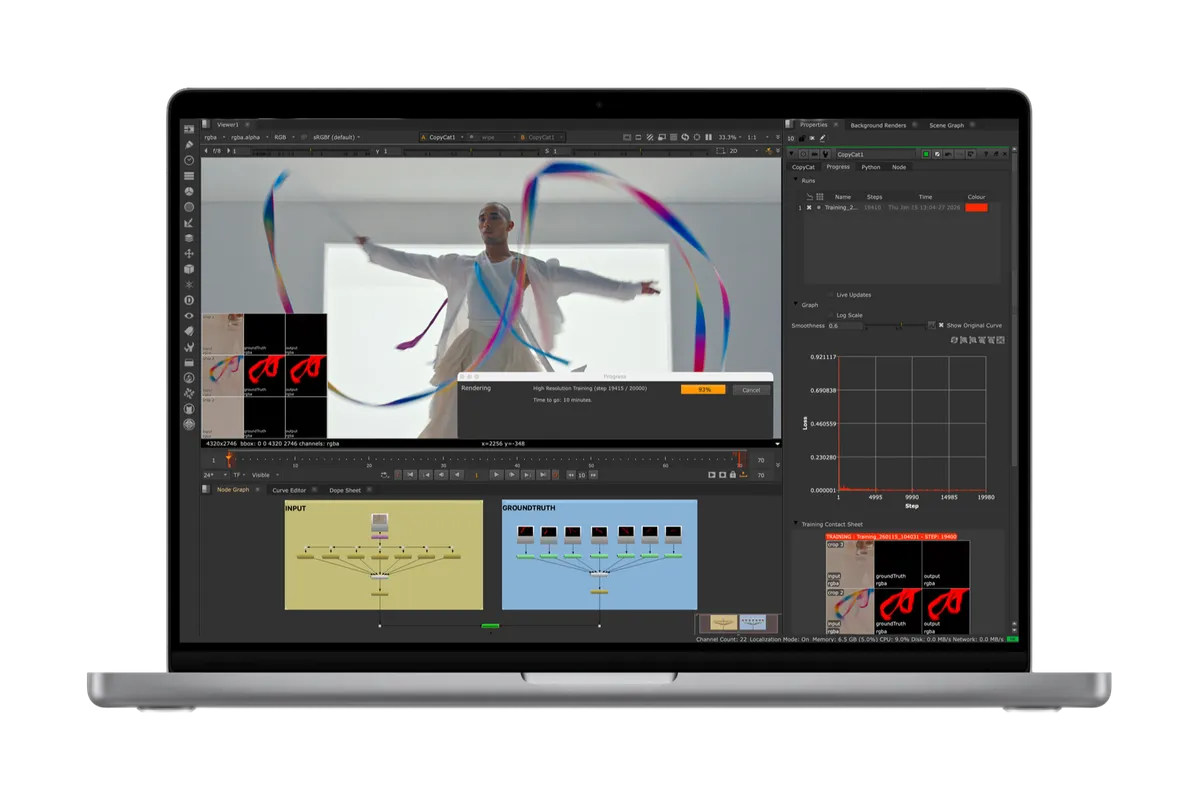Image resolution: width=1200 pixels, height=800 pixels.
Task: Click the green node status icon beside CopyCat1
Action: click(x=926, y=154)
